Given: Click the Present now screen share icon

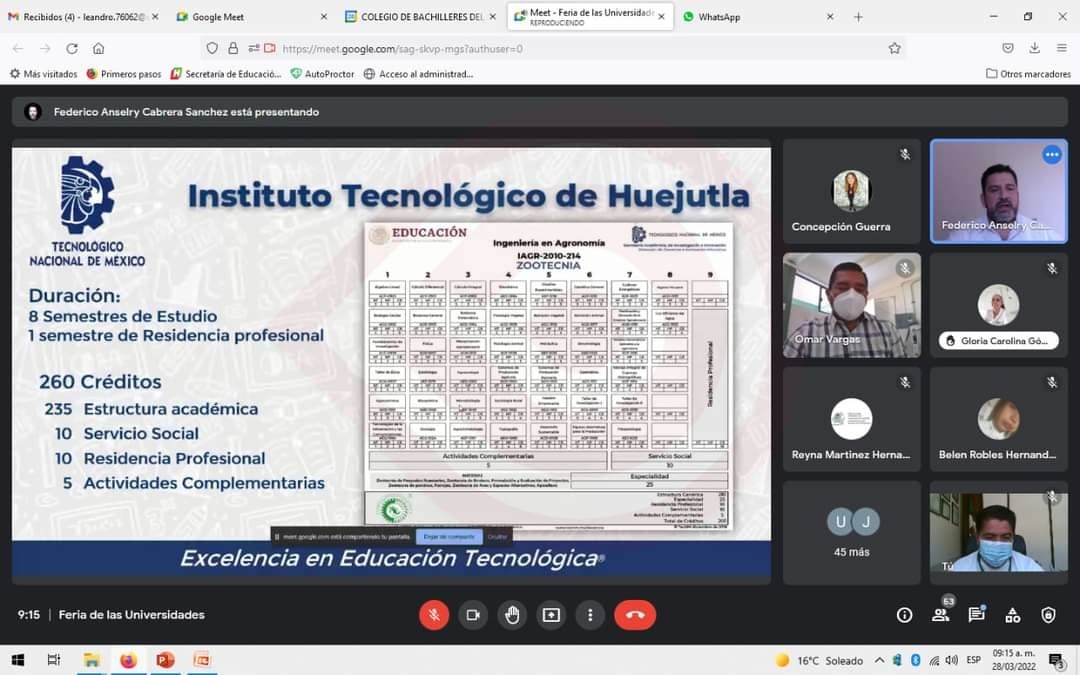Looking at the screenshot, I should pyautogui.click(x=551, y=615).
